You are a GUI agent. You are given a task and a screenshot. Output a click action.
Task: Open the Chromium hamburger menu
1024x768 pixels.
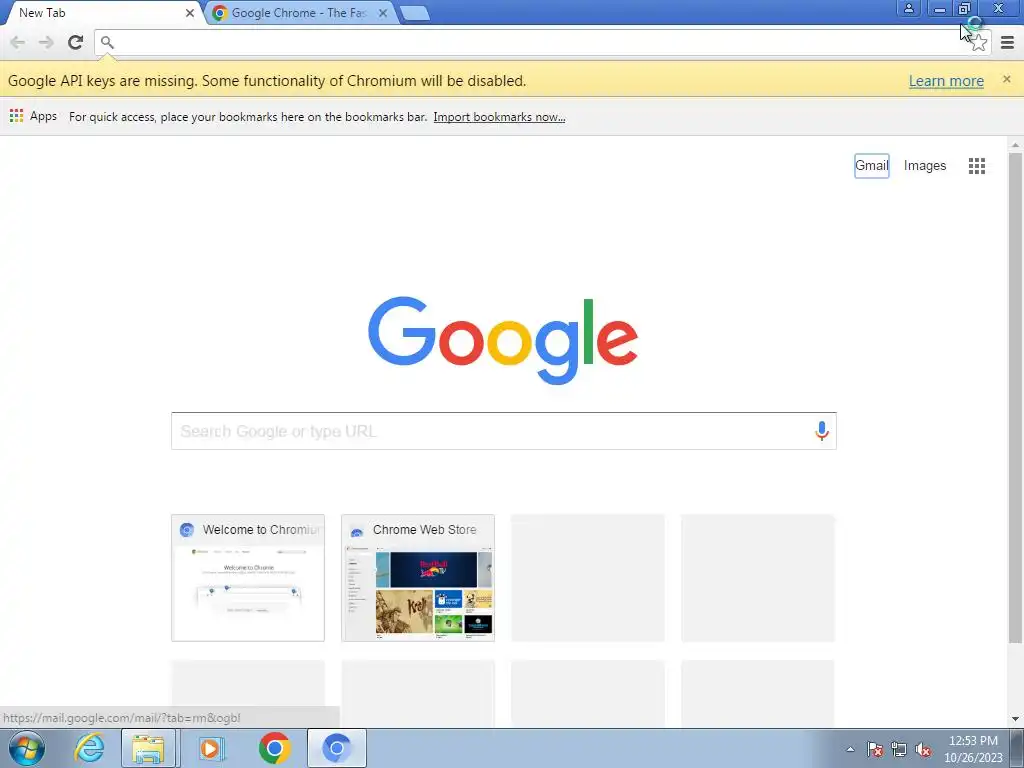[1007, 43]
